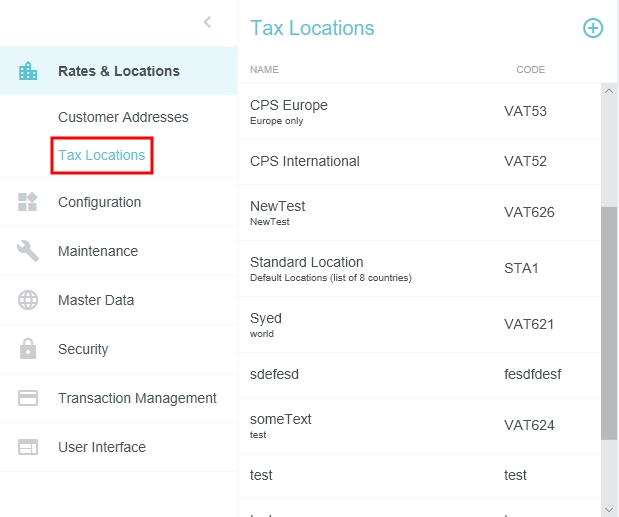Click the Configuration widgets icon
619x517 pixels.
click(28, 202)
